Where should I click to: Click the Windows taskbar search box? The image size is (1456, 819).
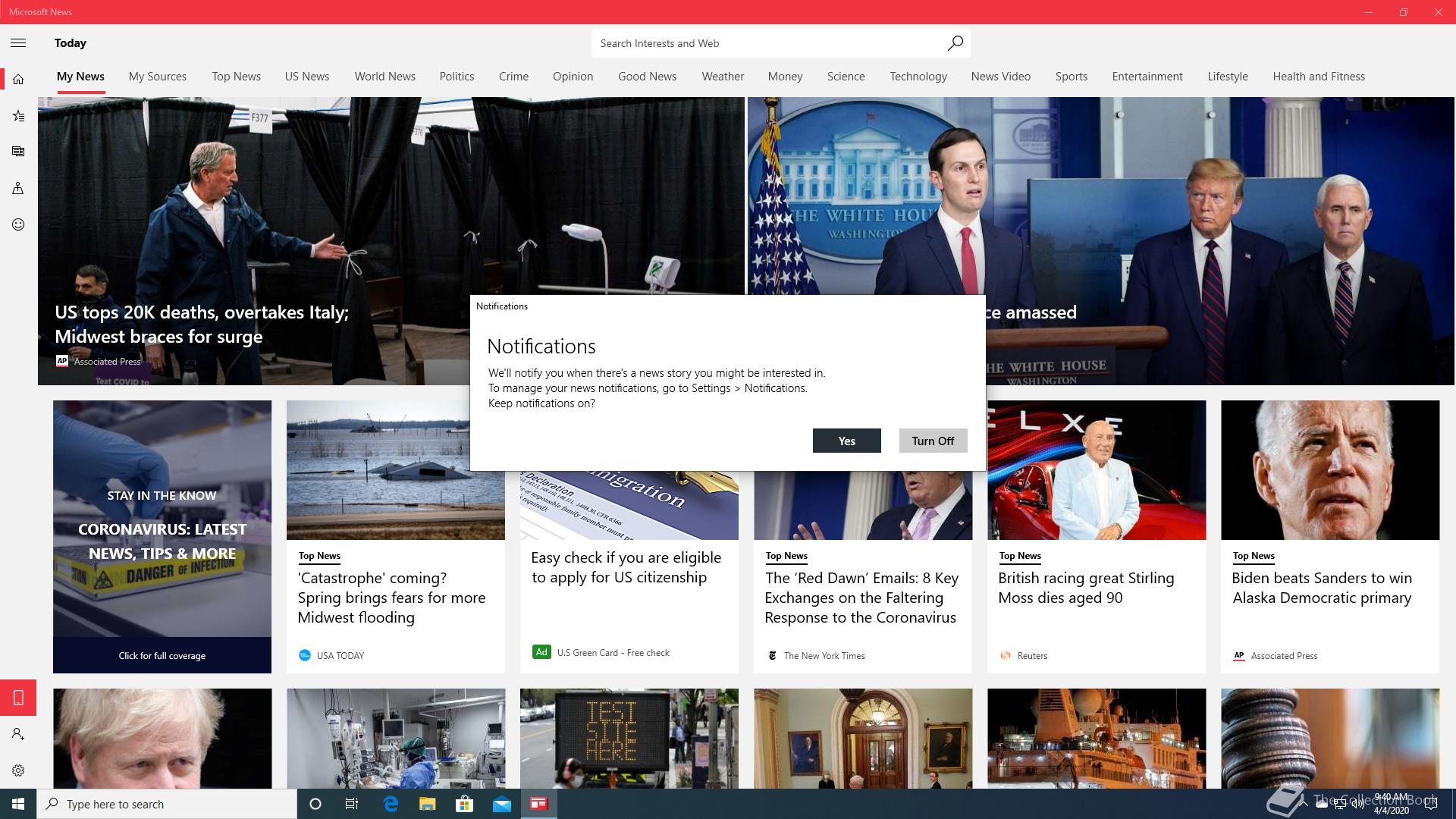pos(167,804)
